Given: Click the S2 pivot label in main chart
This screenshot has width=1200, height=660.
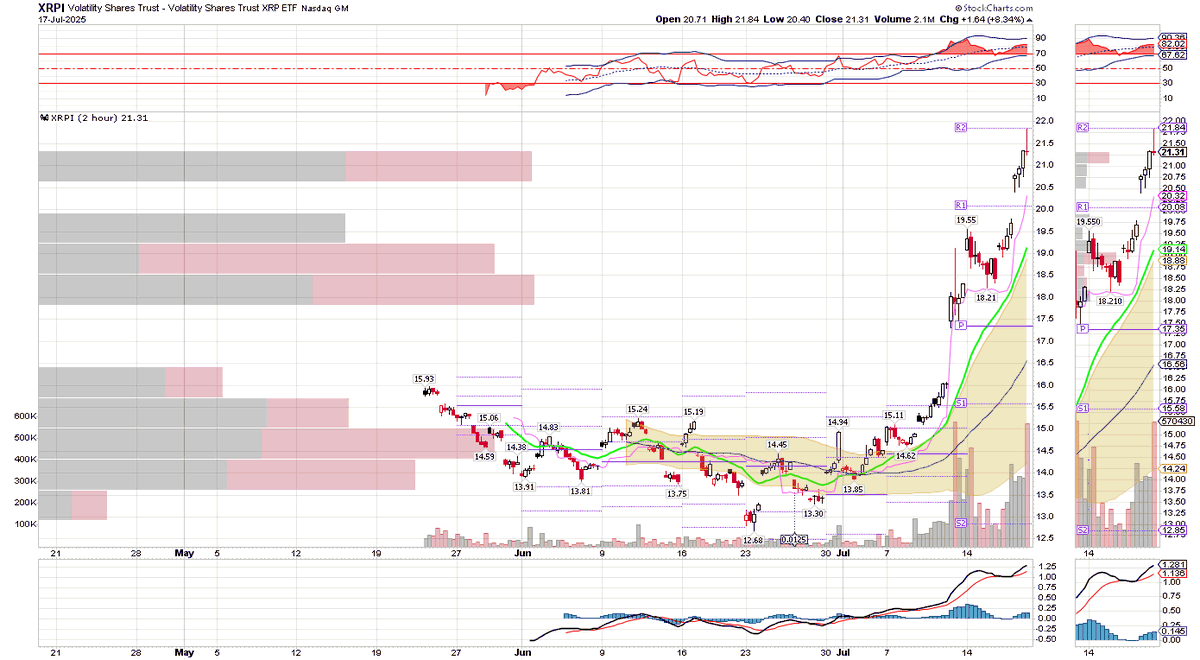Looking at the screenshot, I should [x=959, y=523].
